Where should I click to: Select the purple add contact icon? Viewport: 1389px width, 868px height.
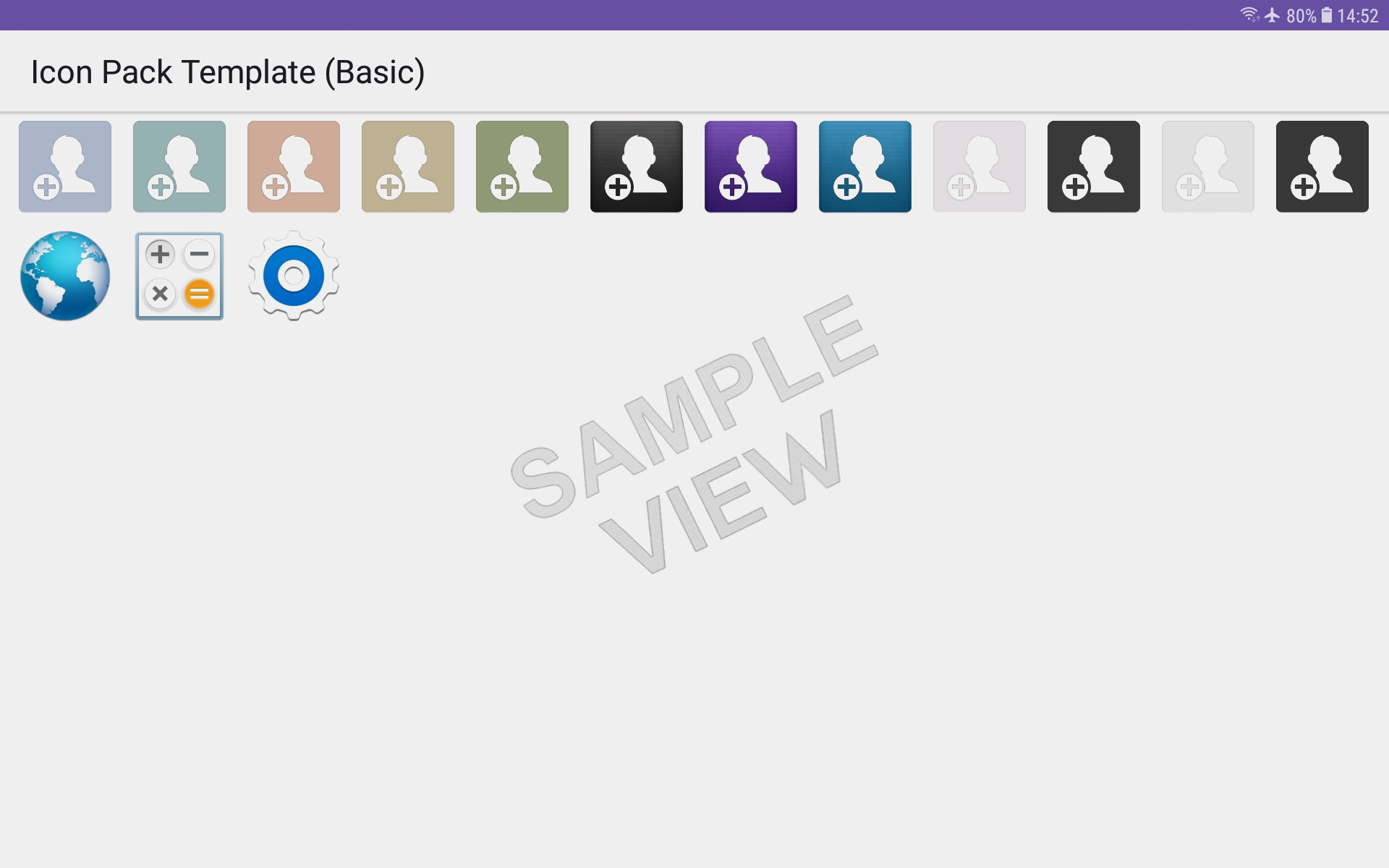point(751,166)
